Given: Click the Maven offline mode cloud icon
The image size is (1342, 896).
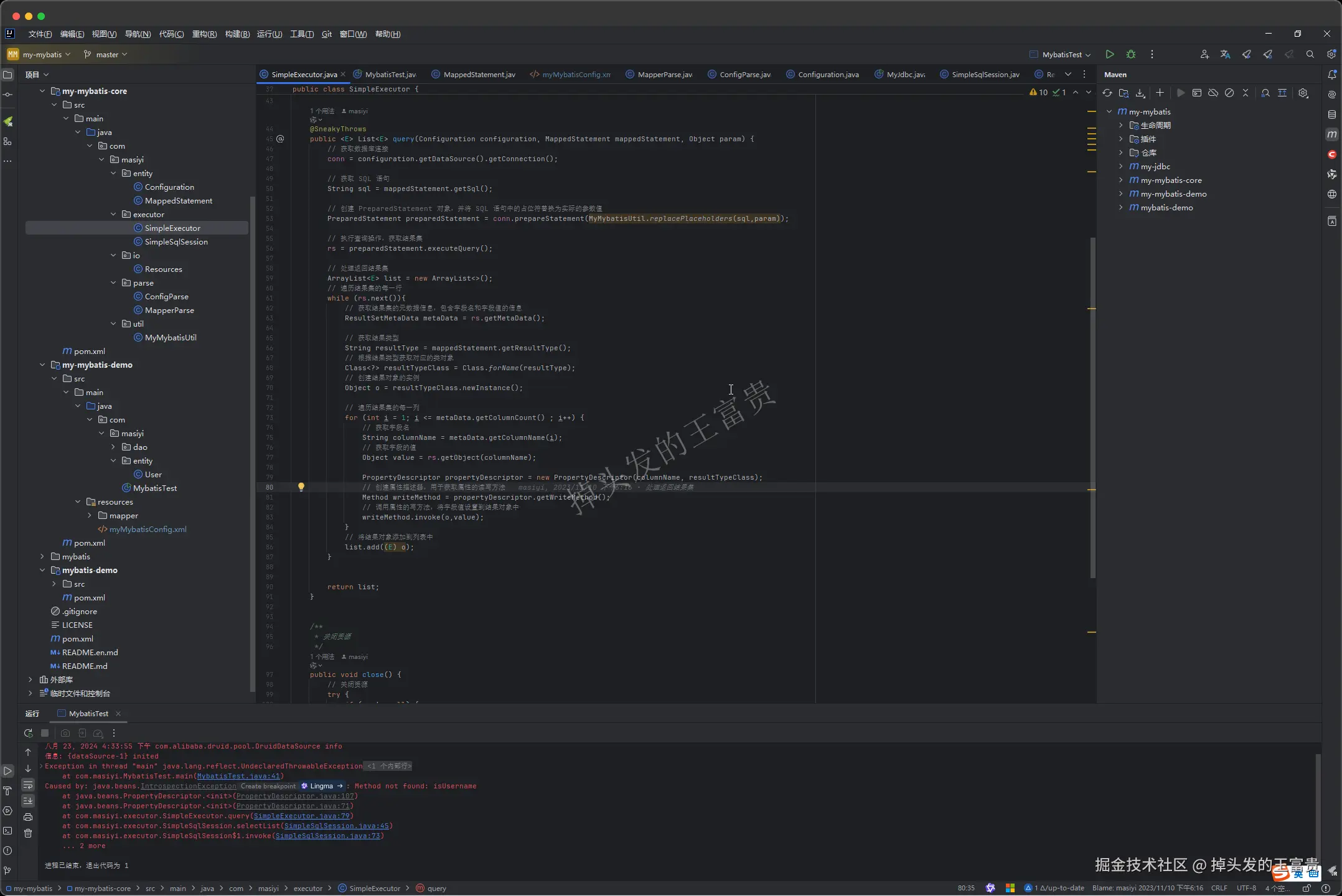Looking at the screenshot, I should [x=1213, y=93].
